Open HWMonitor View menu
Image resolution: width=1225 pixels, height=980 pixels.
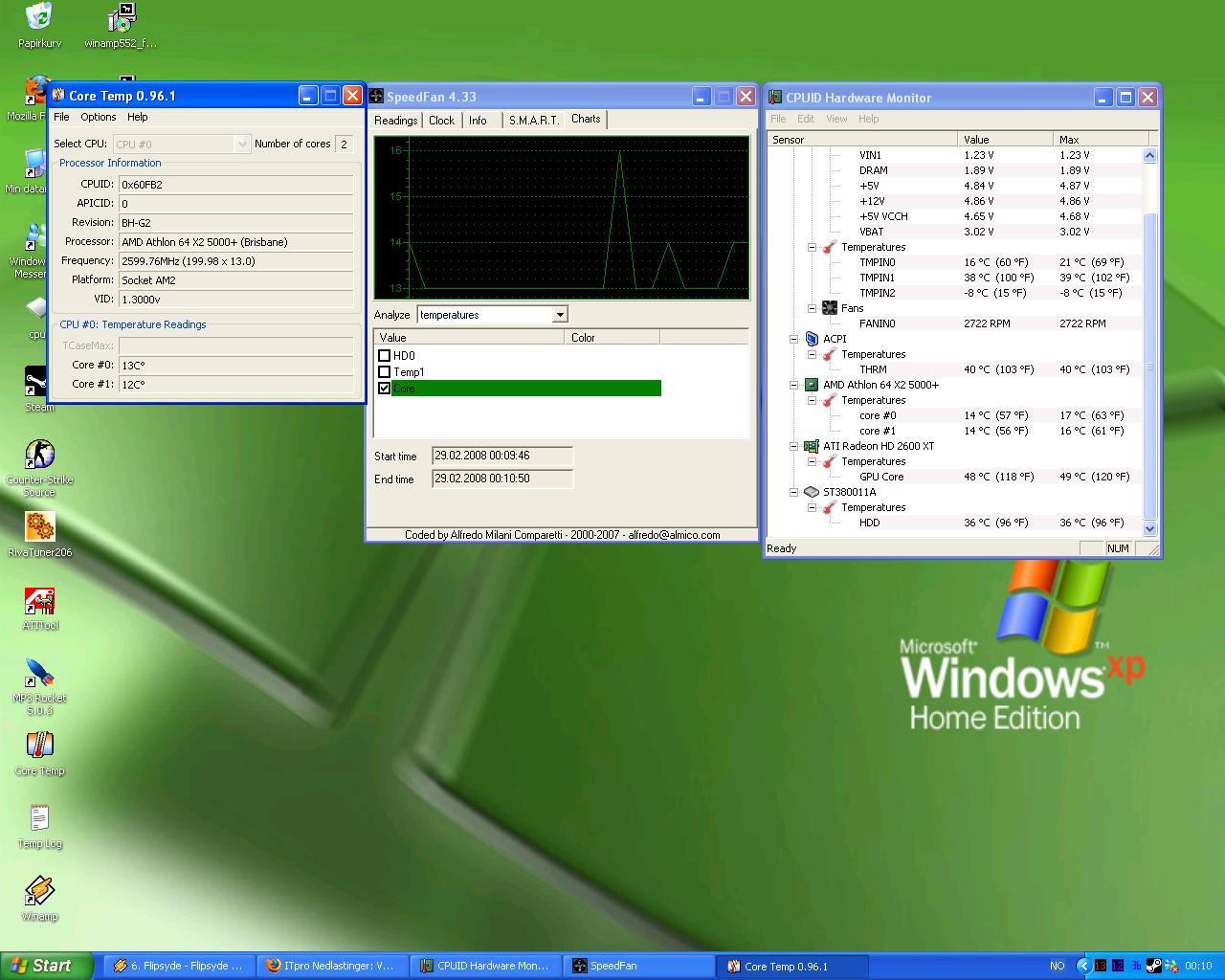[x=836, y=119]
